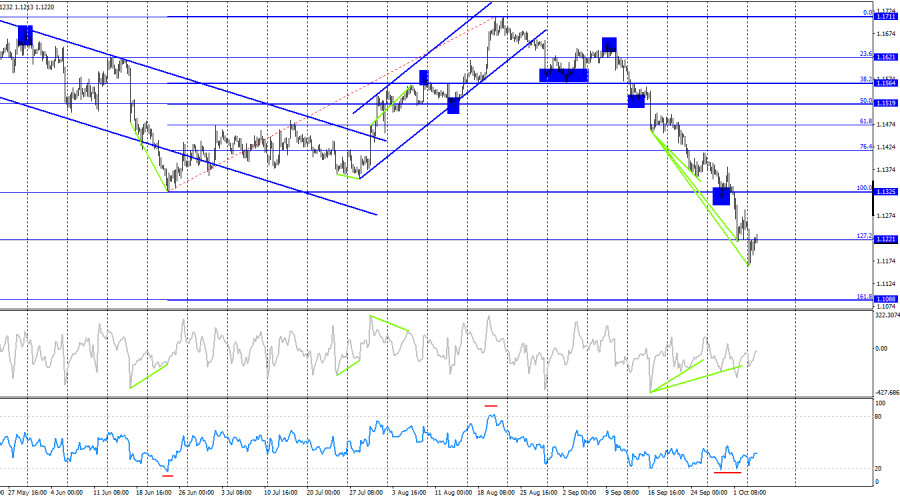
Task: Click the 1.1424 price axis label
Action: coord(886,148)
